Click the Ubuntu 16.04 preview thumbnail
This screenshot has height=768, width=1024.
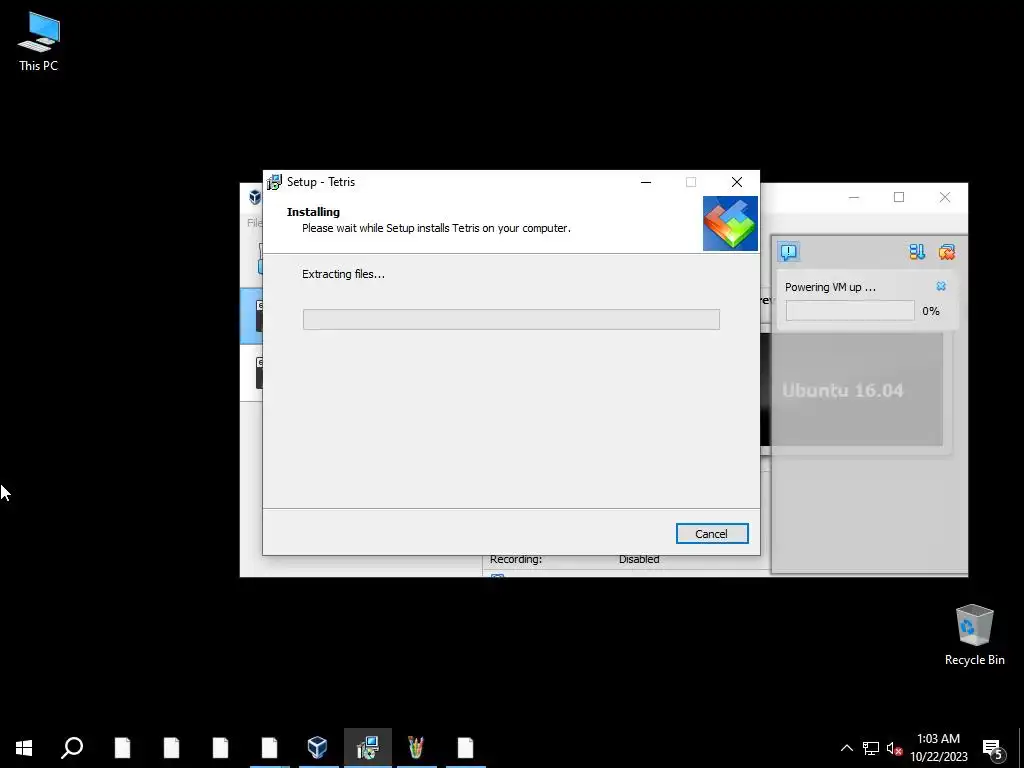tap(852, 390)
